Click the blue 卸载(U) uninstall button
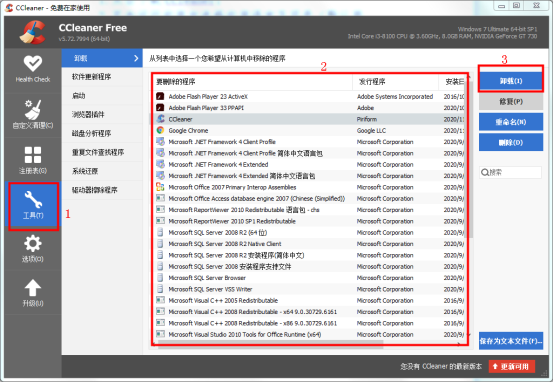 pos(511,81)
